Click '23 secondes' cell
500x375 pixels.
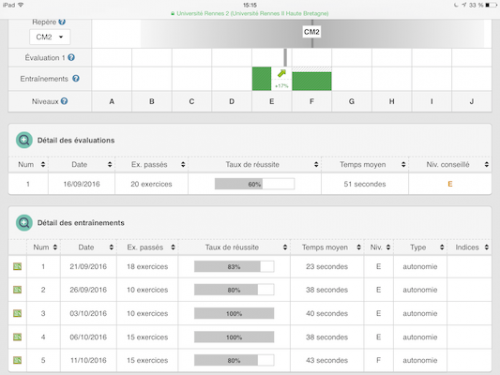(x=327, y=266)
